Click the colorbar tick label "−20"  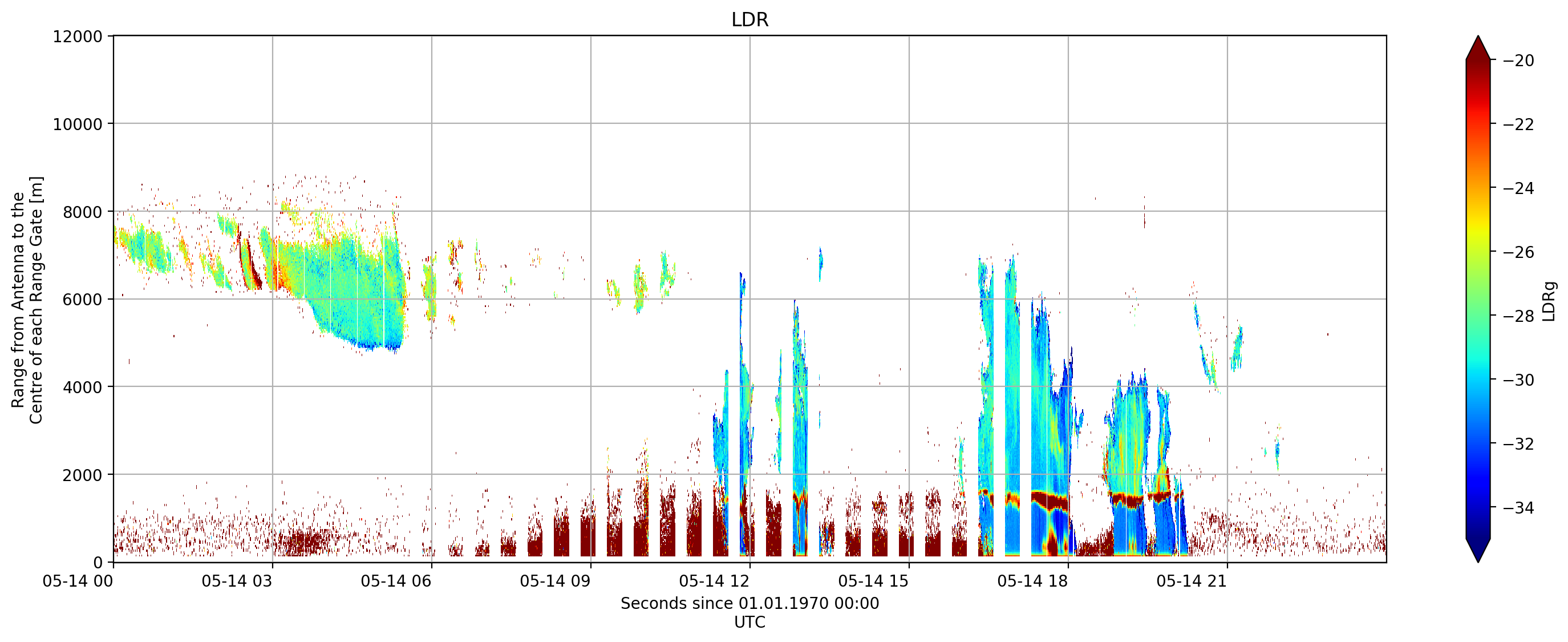point(1518,61)
